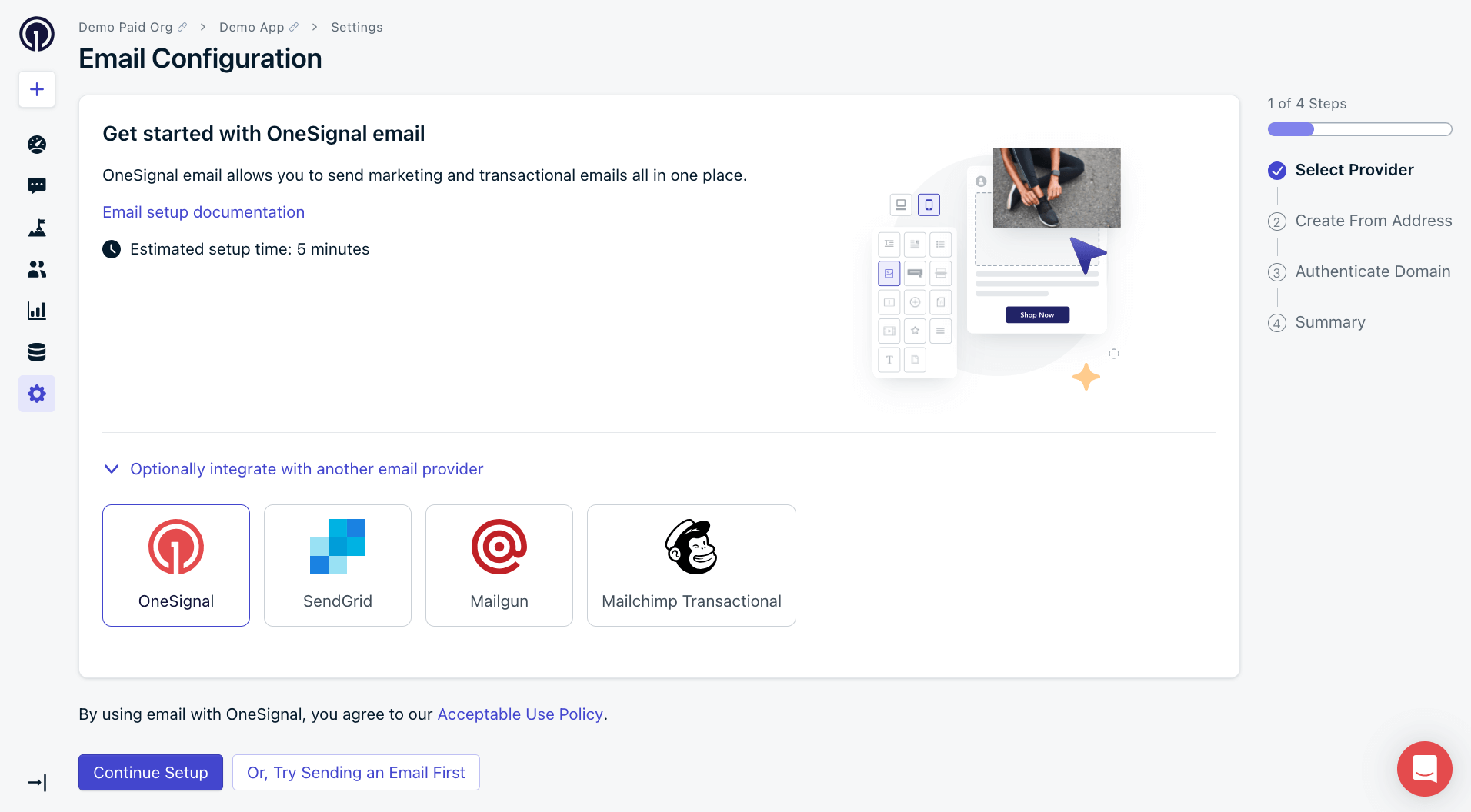Viewport: 1471px width, 812px height.
Task: Go to Demo App breadcrumb
Action: (x=252, y=27)
